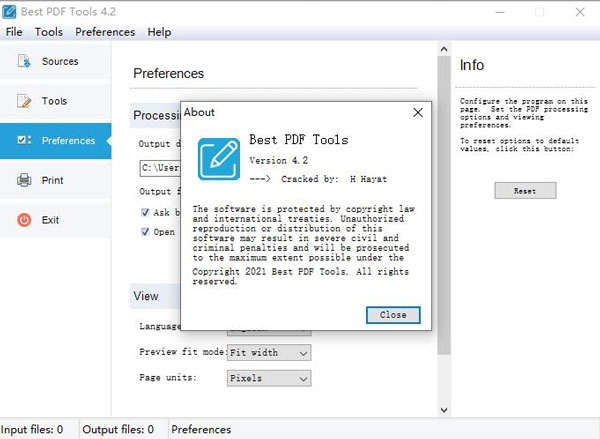
Task: Click the output directory path field
Action: tap(160, 168)
